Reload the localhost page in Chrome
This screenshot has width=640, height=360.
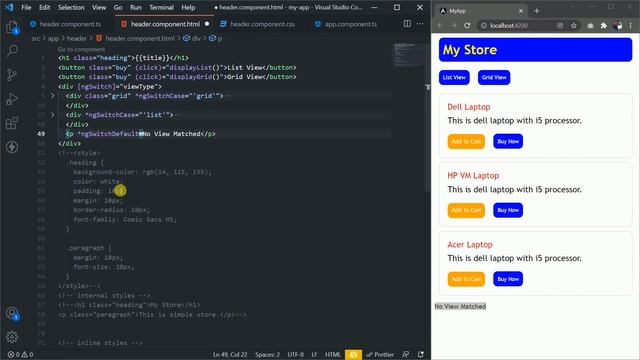(x=467, y=25)
